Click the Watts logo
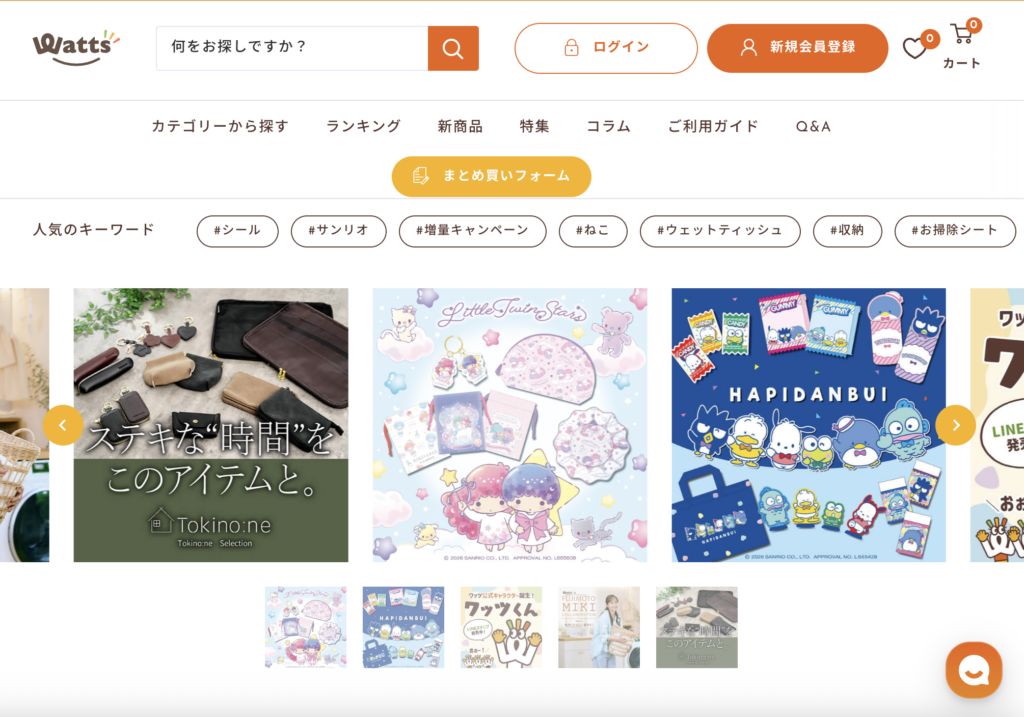 pos(76,48)
